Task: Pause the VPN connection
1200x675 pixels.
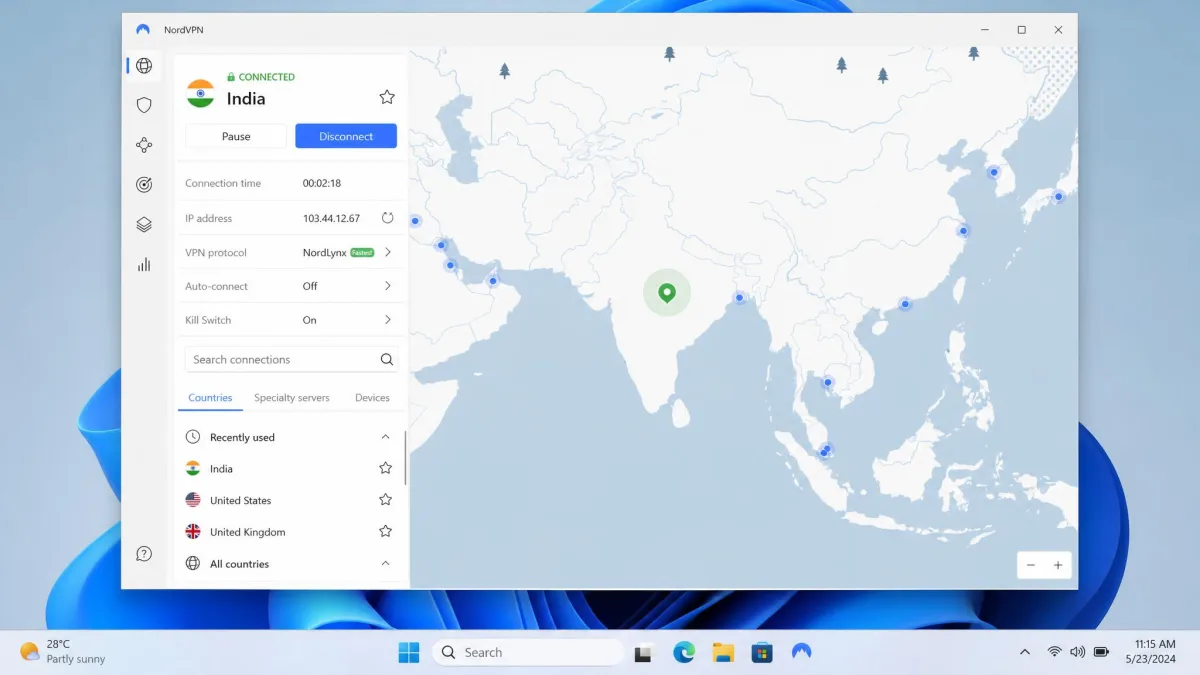Action: (236, 136)
